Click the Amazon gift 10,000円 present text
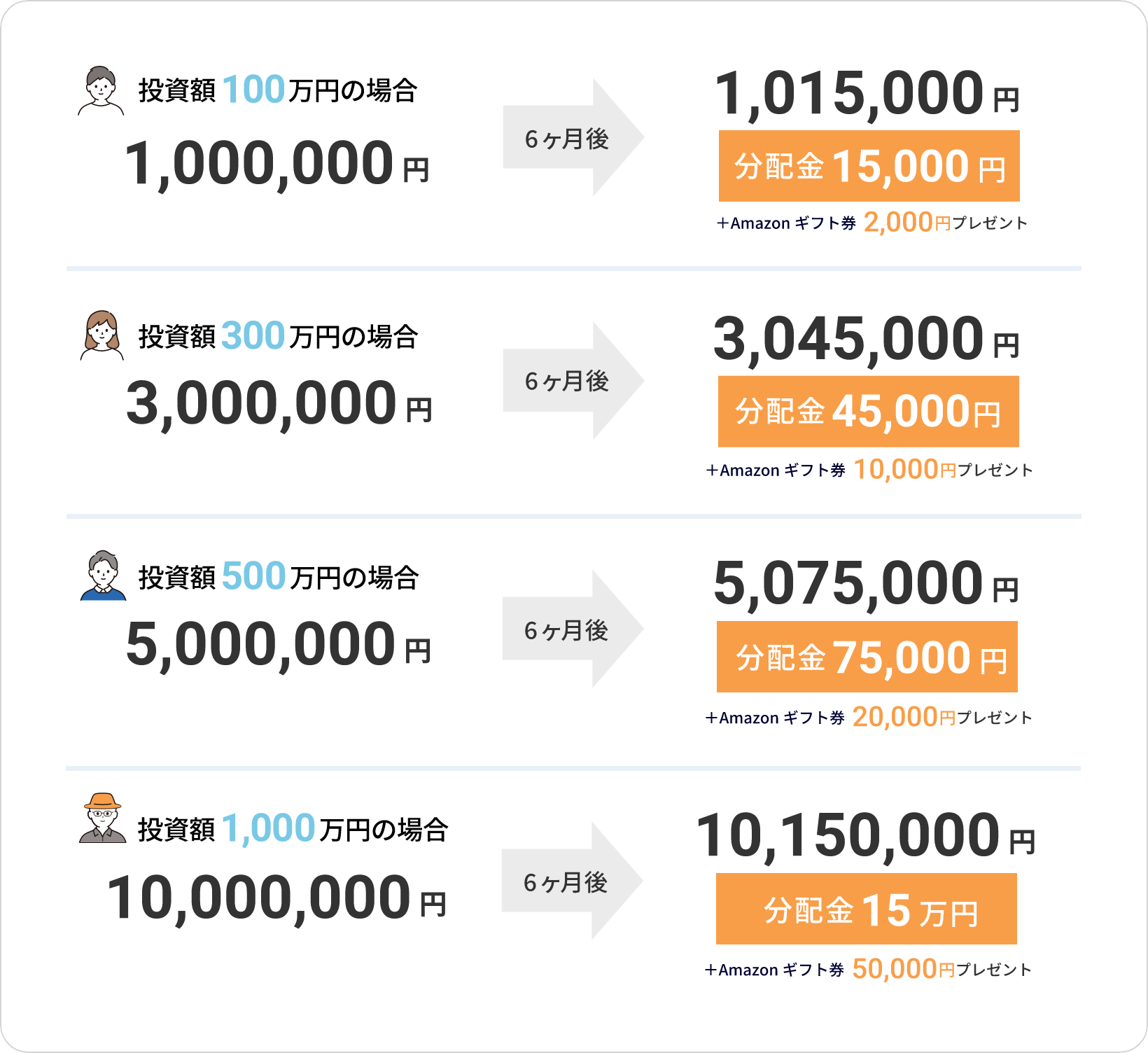The width and height of the screenshot is (1148, 1053). 869,469
